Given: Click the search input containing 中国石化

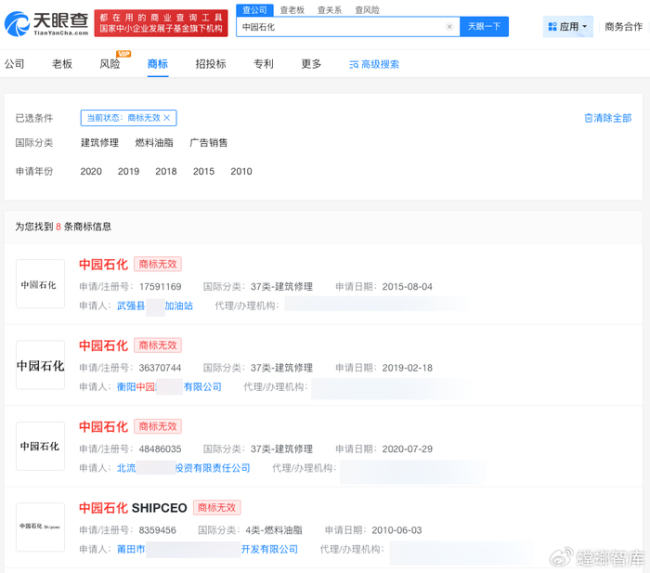Looking at the screenshot, I should click(x=340, y=27).
